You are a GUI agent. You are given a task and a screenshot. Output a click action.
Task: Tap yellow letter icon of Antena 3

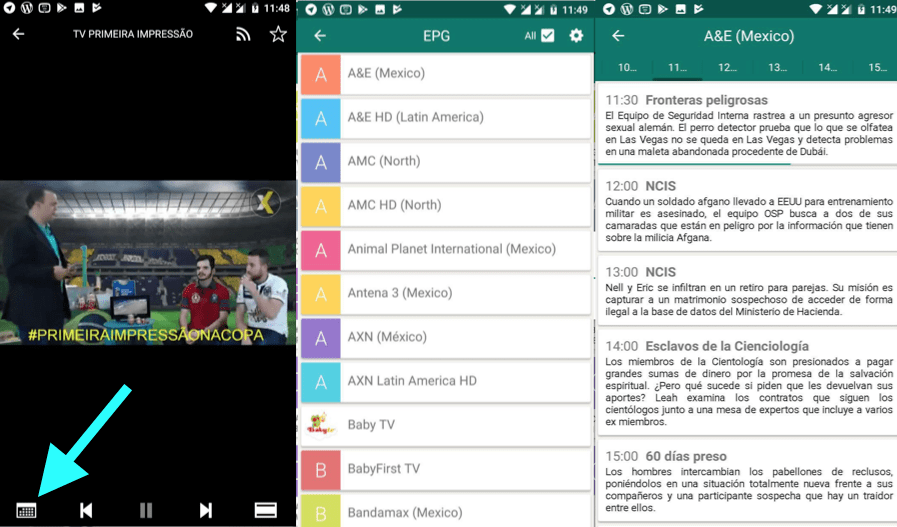click(321, 294)
